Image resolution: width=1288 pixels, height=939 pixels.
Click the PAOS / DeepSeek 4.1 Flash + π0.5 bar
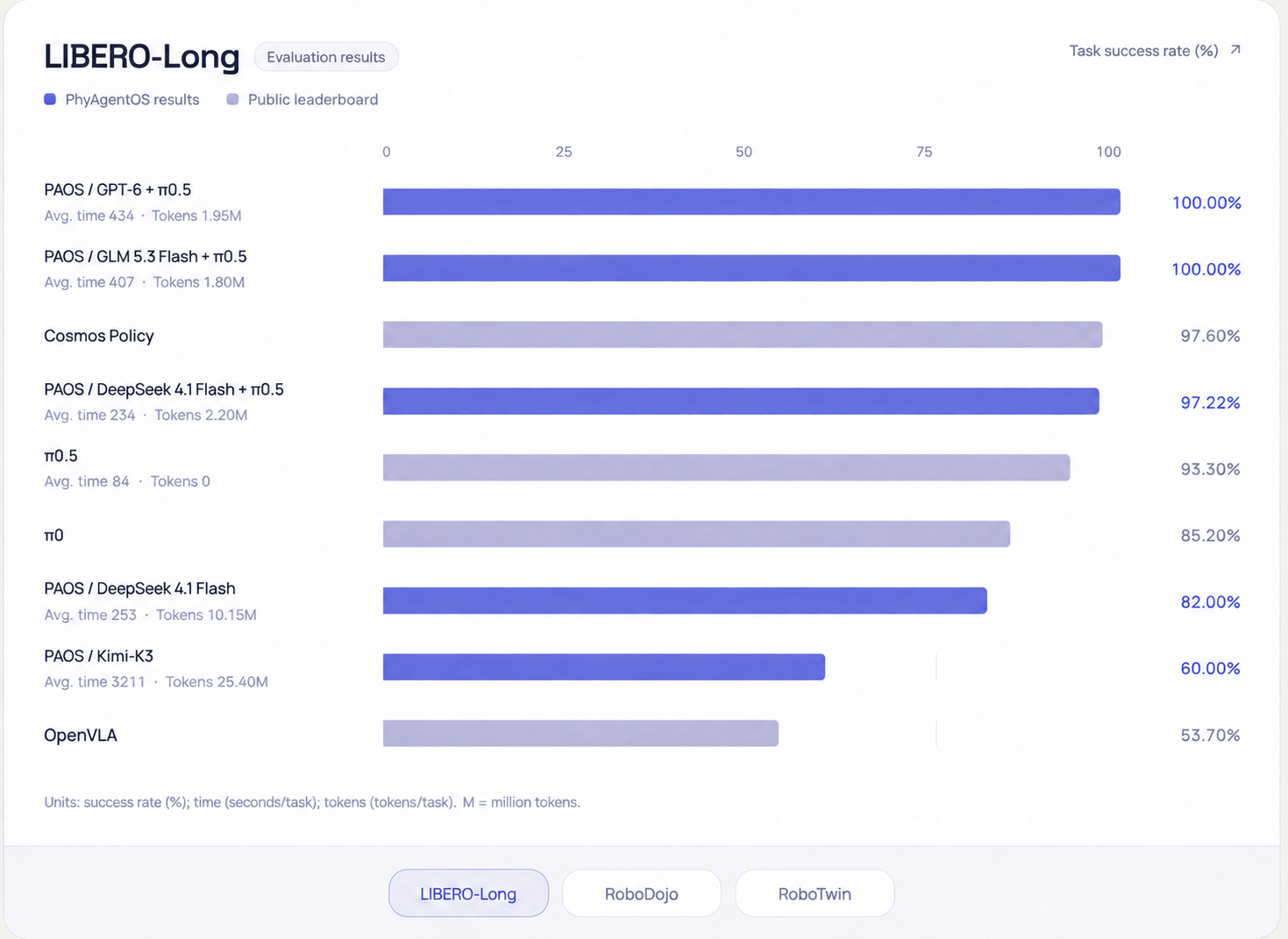point(741,401)
